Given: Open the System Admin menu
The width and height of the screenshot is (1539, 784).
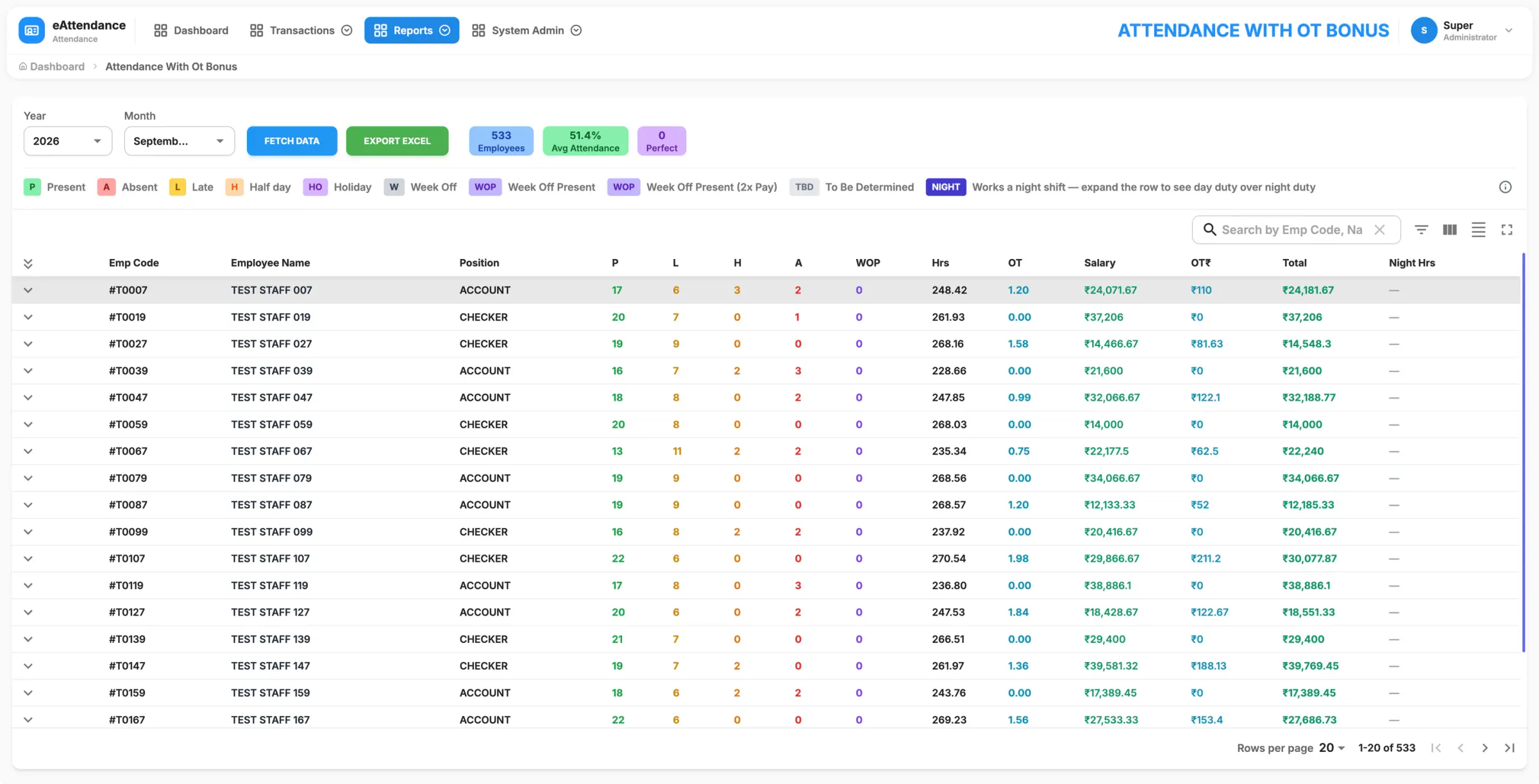Looking at the screenshot, I should pyautogui.click(x=526, y=30).
